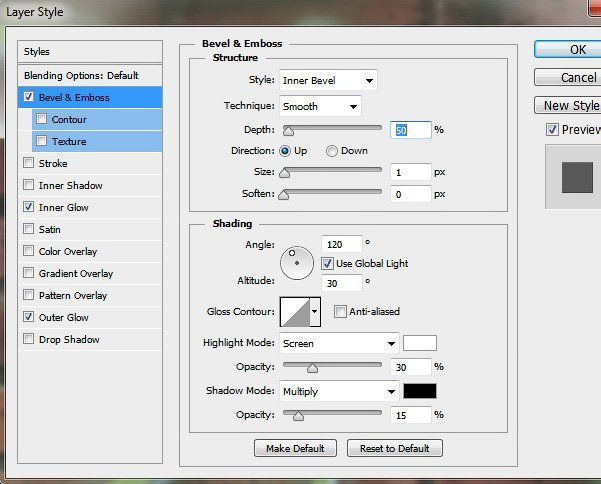Screen dimensions: 601x484
Task: Click the Angle dial circle
Action: click(x=297, y=263)
